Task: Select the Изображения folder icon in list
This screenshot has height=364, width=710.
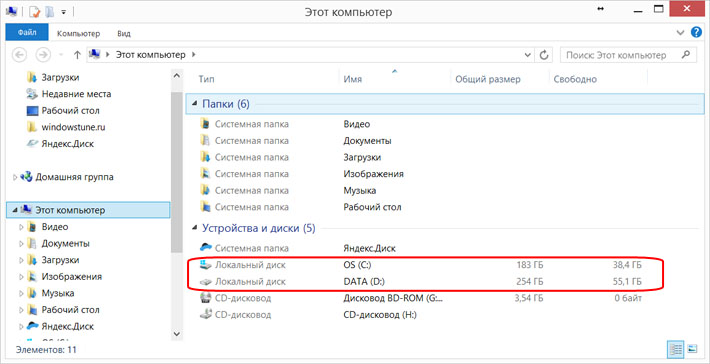Action: click(x=206, y=174)
